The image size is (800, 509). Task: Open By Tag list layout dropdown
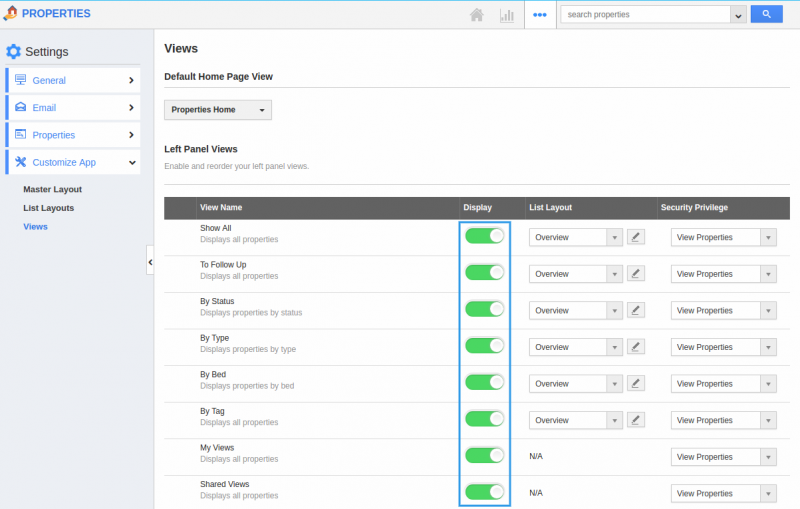(576, 420)
